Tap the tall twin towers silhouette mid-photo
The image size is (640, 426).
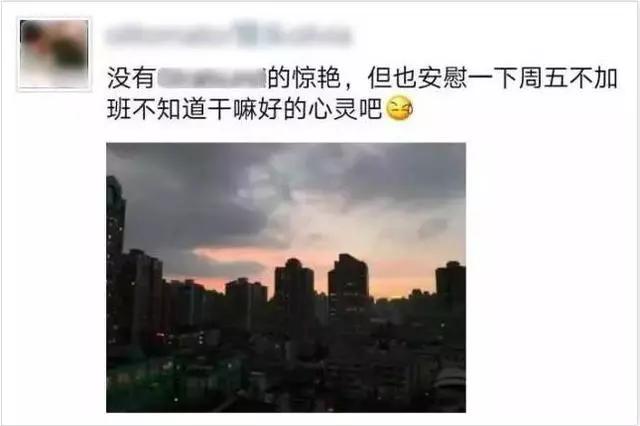click(322, 286)
